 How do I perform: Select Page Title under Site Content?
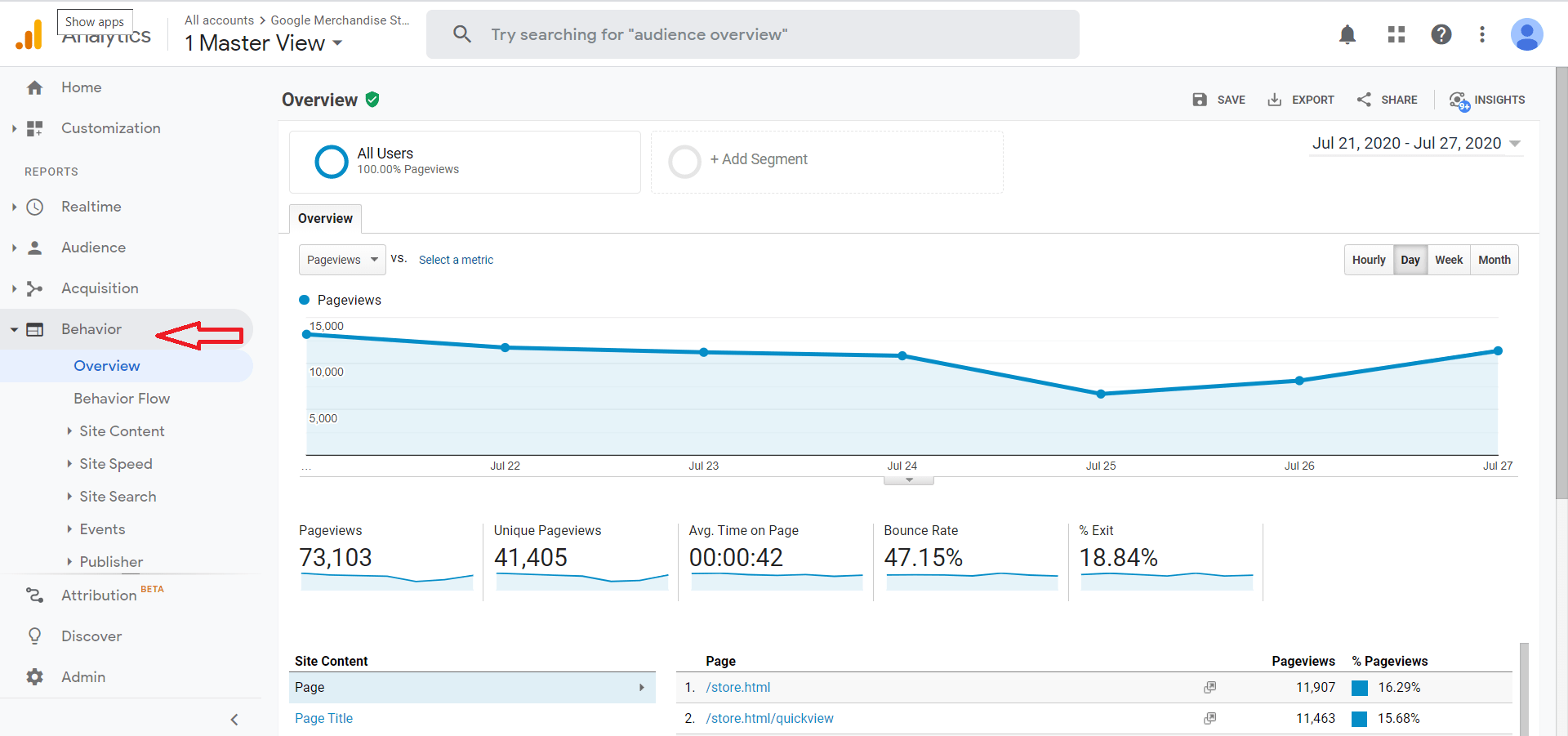click(323, 719)
